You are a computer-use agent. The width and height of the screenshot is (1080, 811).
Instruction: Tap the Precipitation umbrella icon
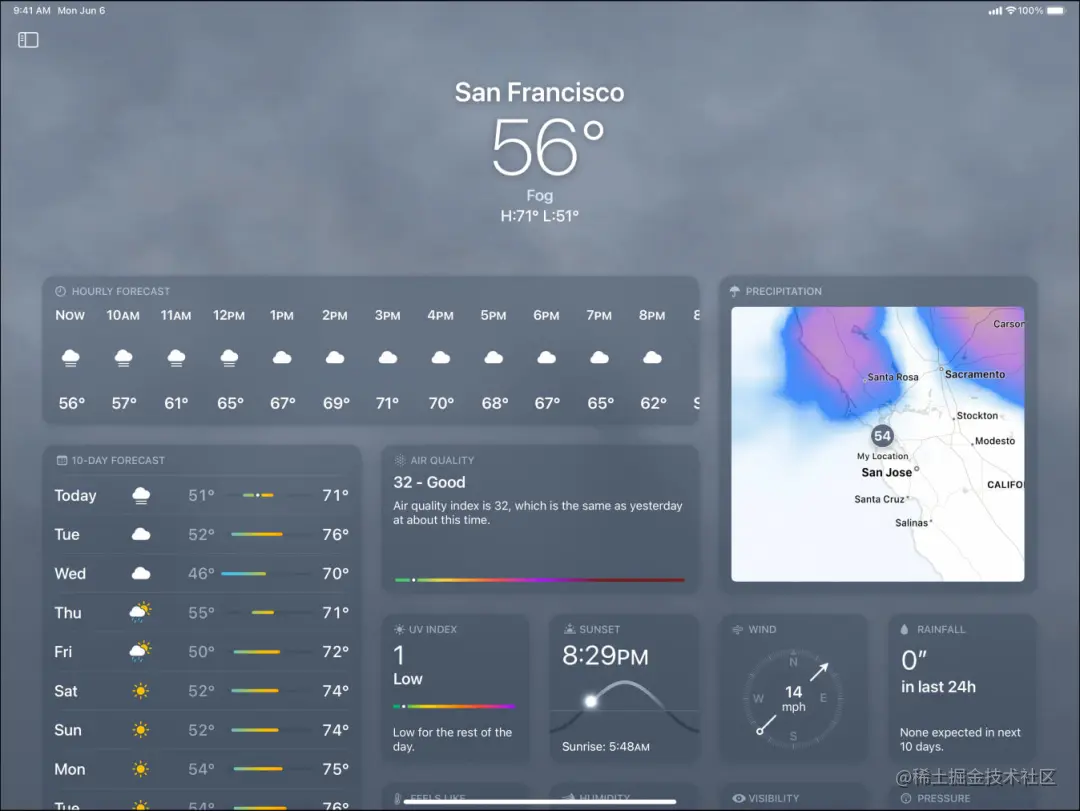tap(735, 291)
